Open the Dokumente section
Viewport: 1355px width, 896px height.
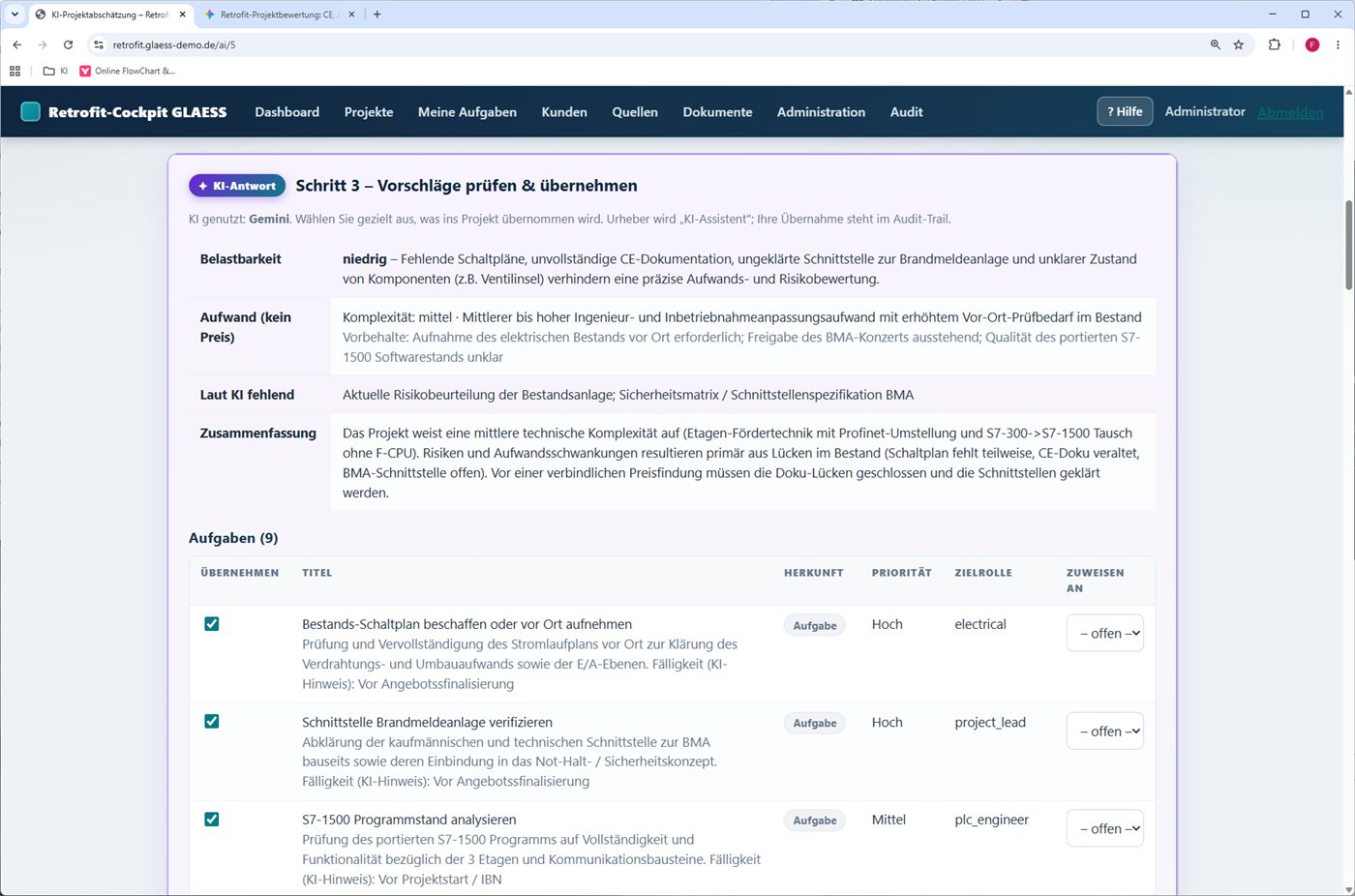[x=717, y=112]
